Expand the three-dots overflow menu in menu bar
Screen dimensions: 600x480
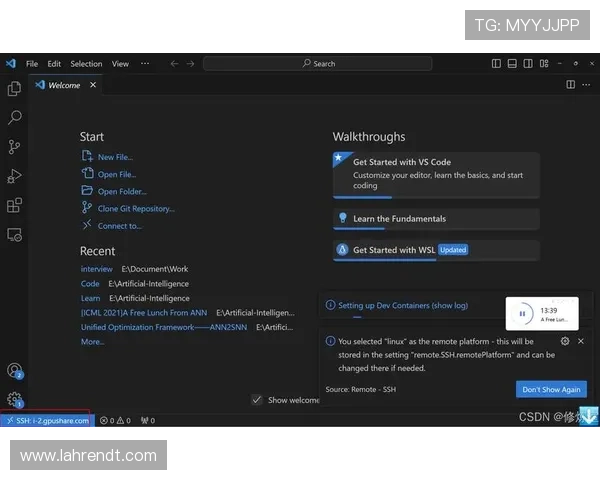(145, 63)
